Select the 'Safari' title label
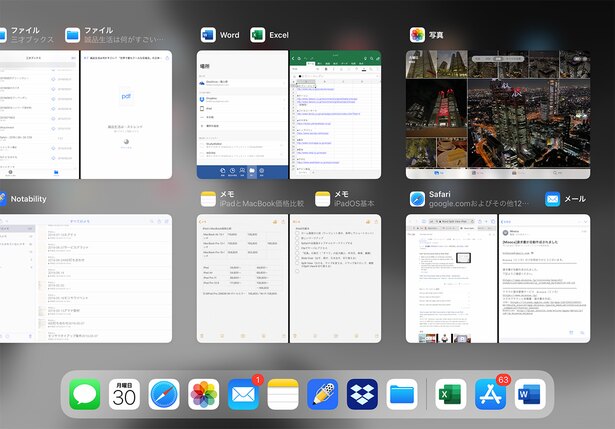 pyautogui.click(x=439, y=194)
